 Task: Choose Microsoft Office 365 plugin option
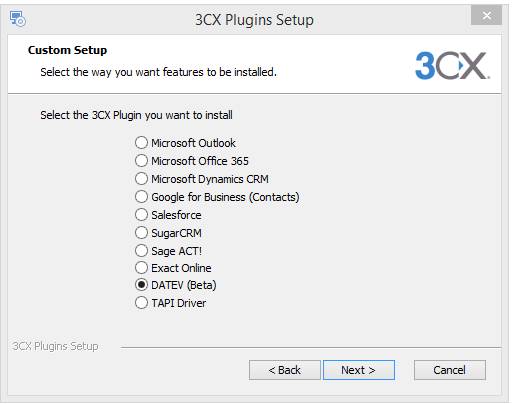(x=141, y=161)
